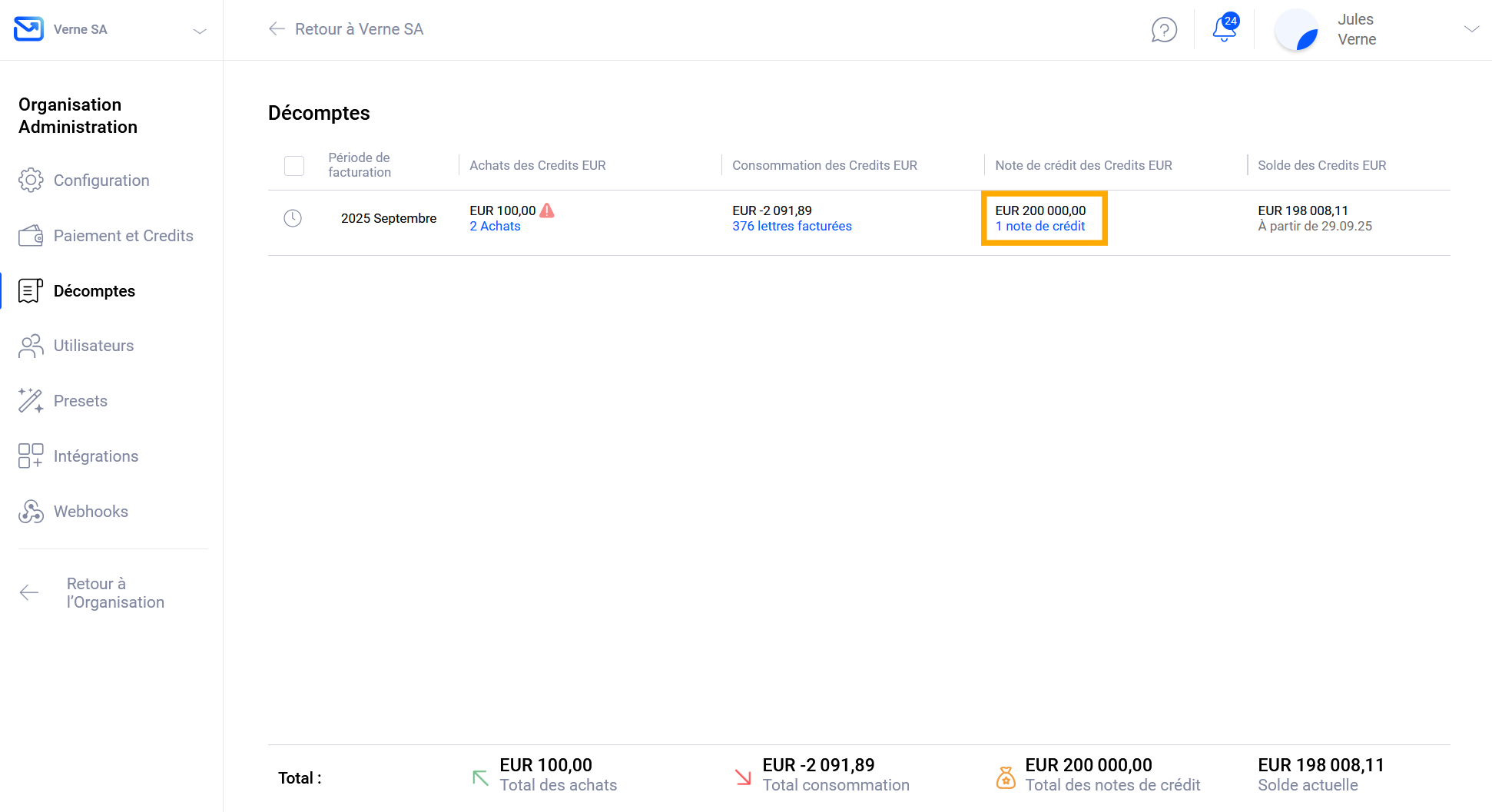Image resolution: width=1492 pixels, height=812 pixels.
Task: Click the Webhooks icon in sidebar
Action: [31, 512]
